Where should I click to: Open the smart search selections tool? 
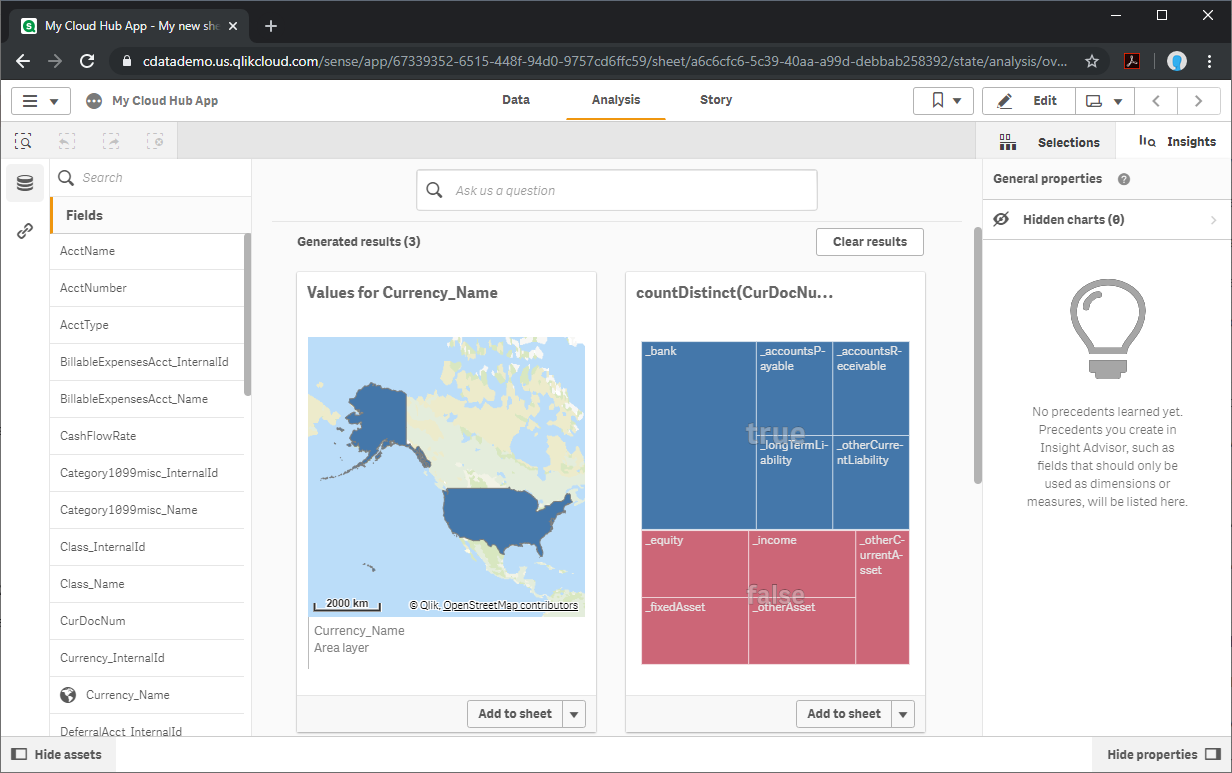[23, 141]
